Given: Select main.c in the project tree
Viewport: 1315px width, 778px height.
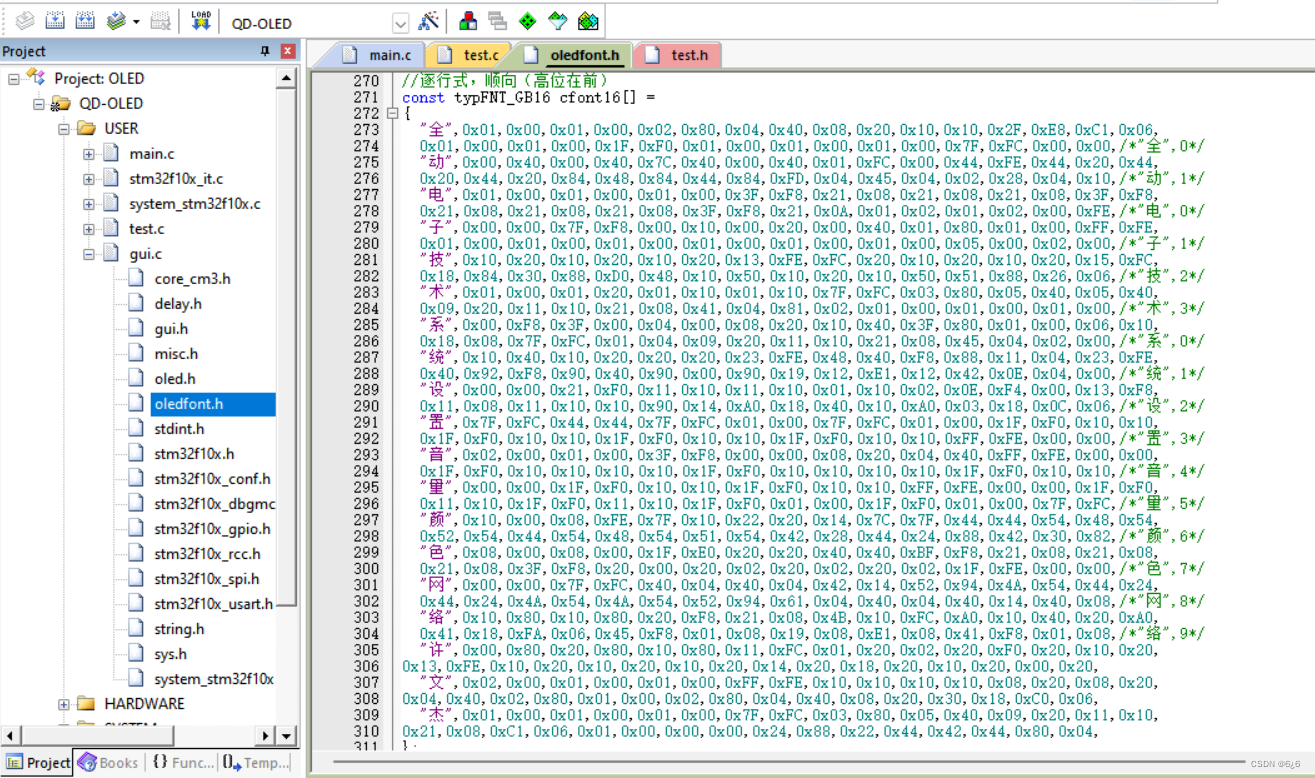Looking at the screenshot, I should point(152,153).
